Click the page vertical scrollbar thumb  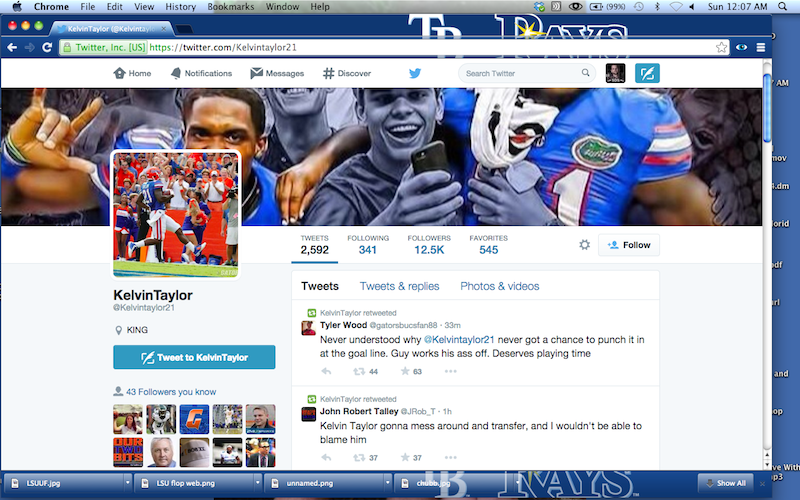pyautogui.click(x=767, y=108)
